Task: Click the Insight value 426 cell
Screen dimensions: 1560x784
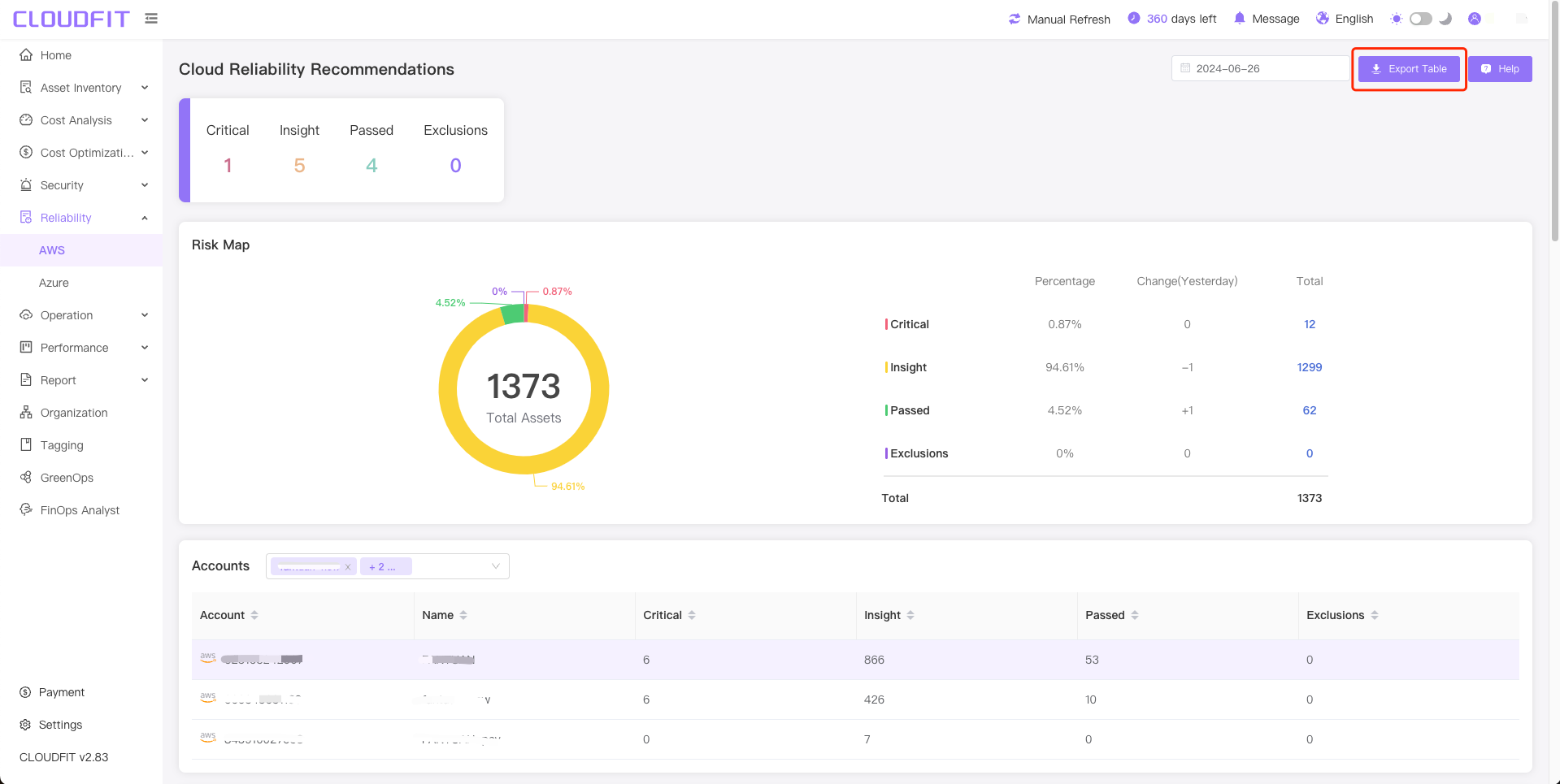Action: pyautogui.click(x=874, y=700)
